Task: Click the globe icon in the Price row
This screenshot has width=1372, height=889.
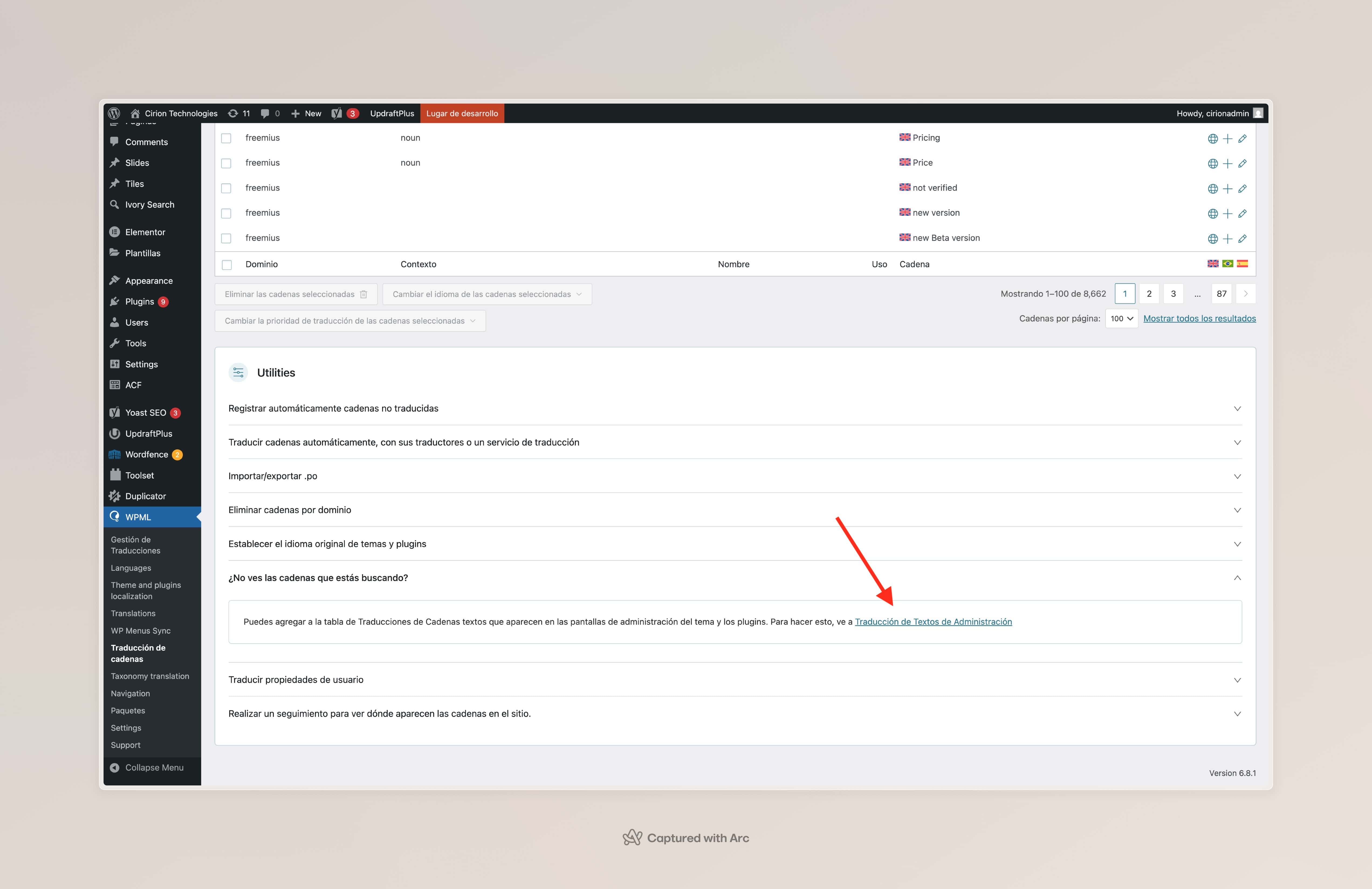Action: 1213,164
